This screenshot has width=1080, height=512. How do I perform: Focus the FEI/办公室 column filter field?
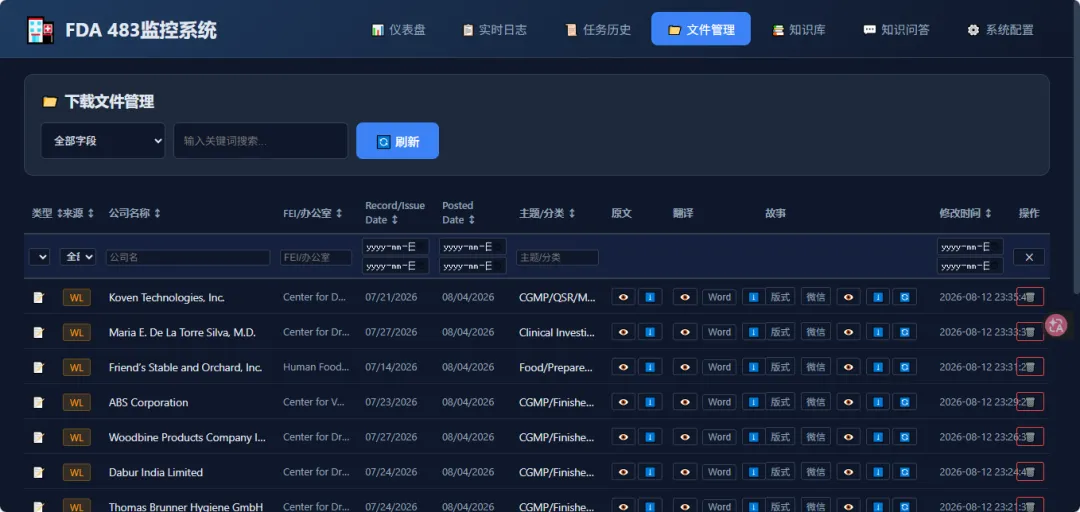pos(316,257)
